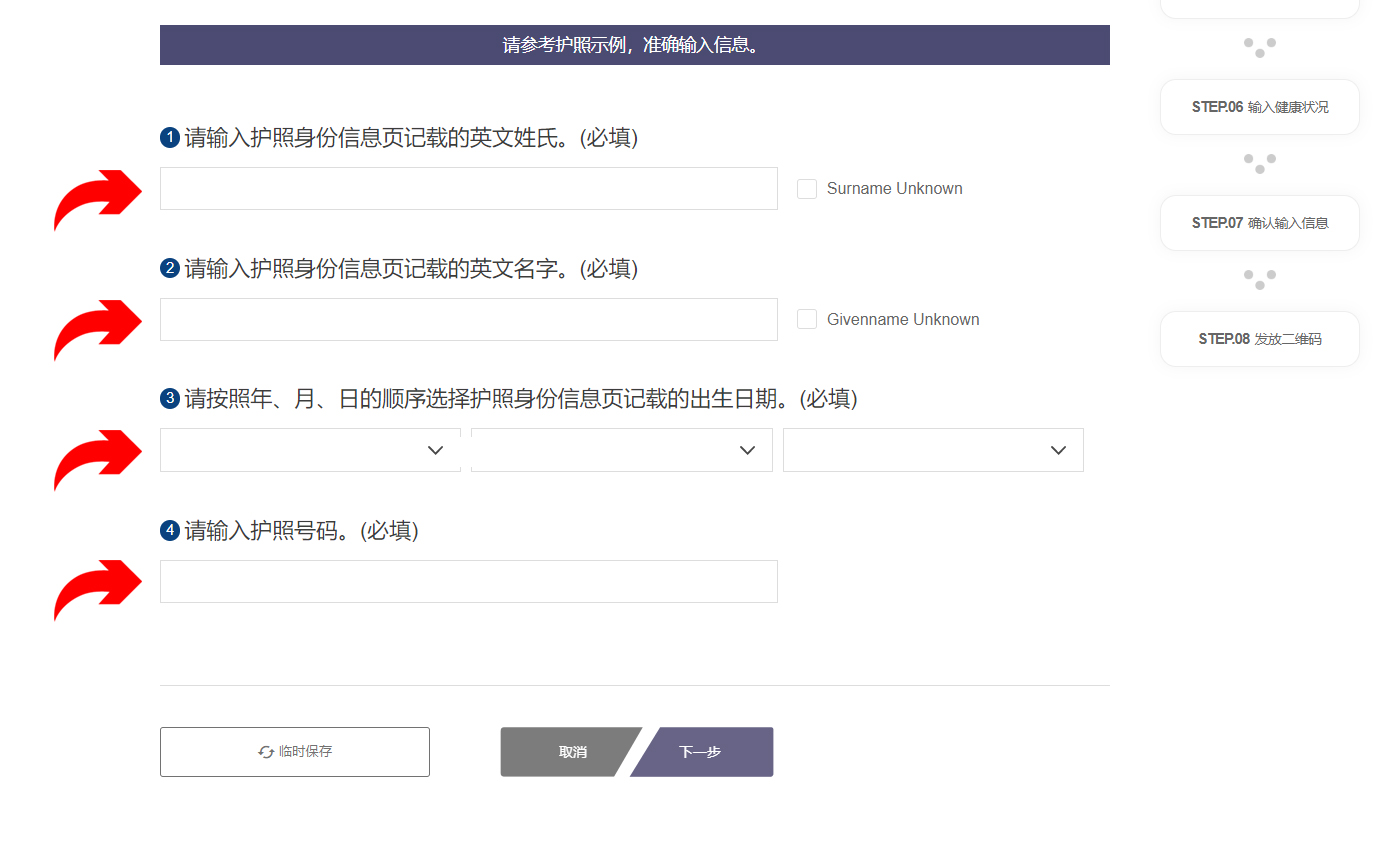Click the dots separator below STEP.06
This screenshot has width=1396, height=845.
pyautogui.click(x=1259, y=162)
